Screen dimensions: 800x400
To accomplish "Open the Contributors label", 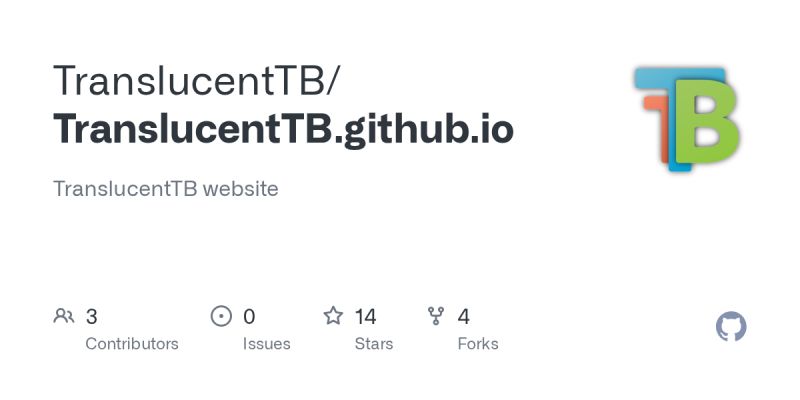I will point(132,344).
